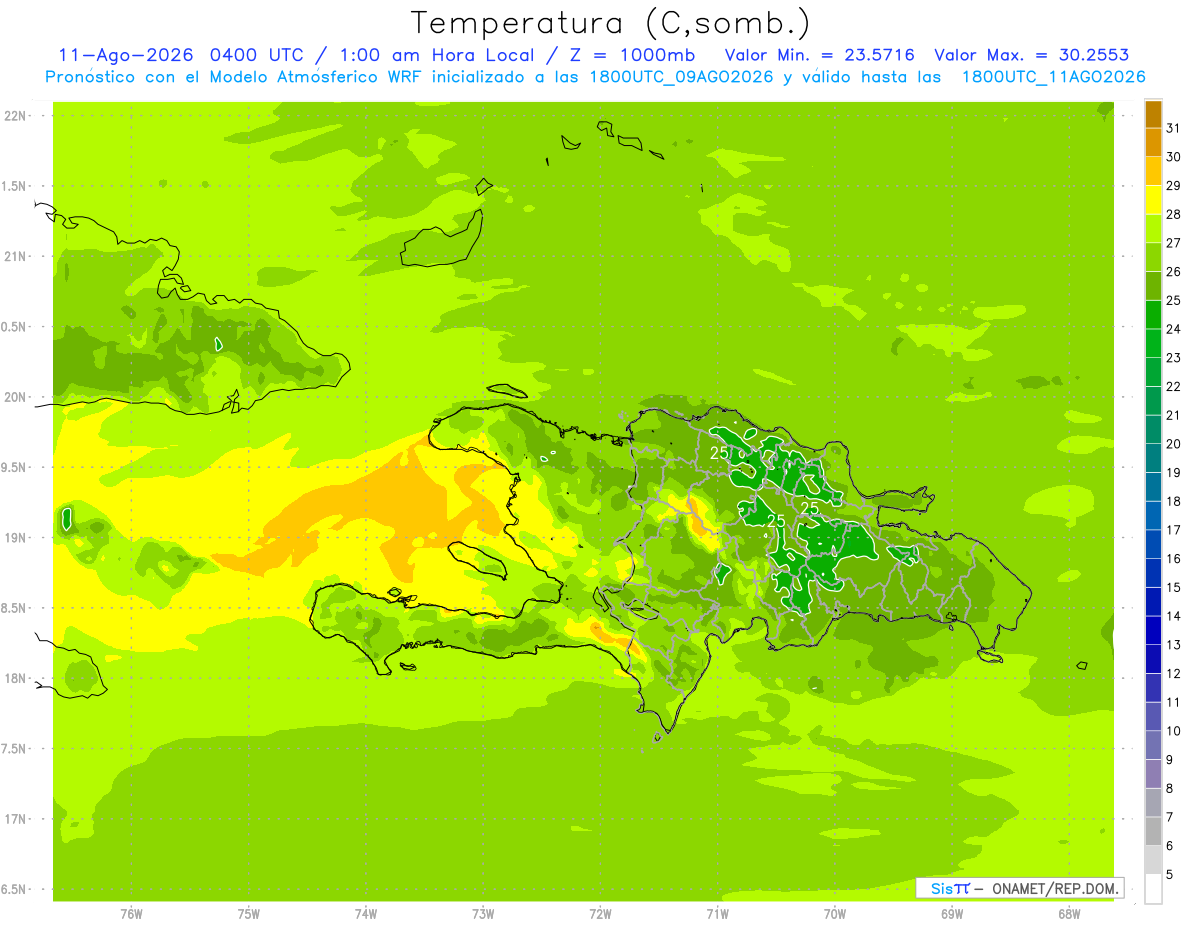Click the "0400 UTC" time label
This screenshot has height=927, width=1200.
click(256, 55)
